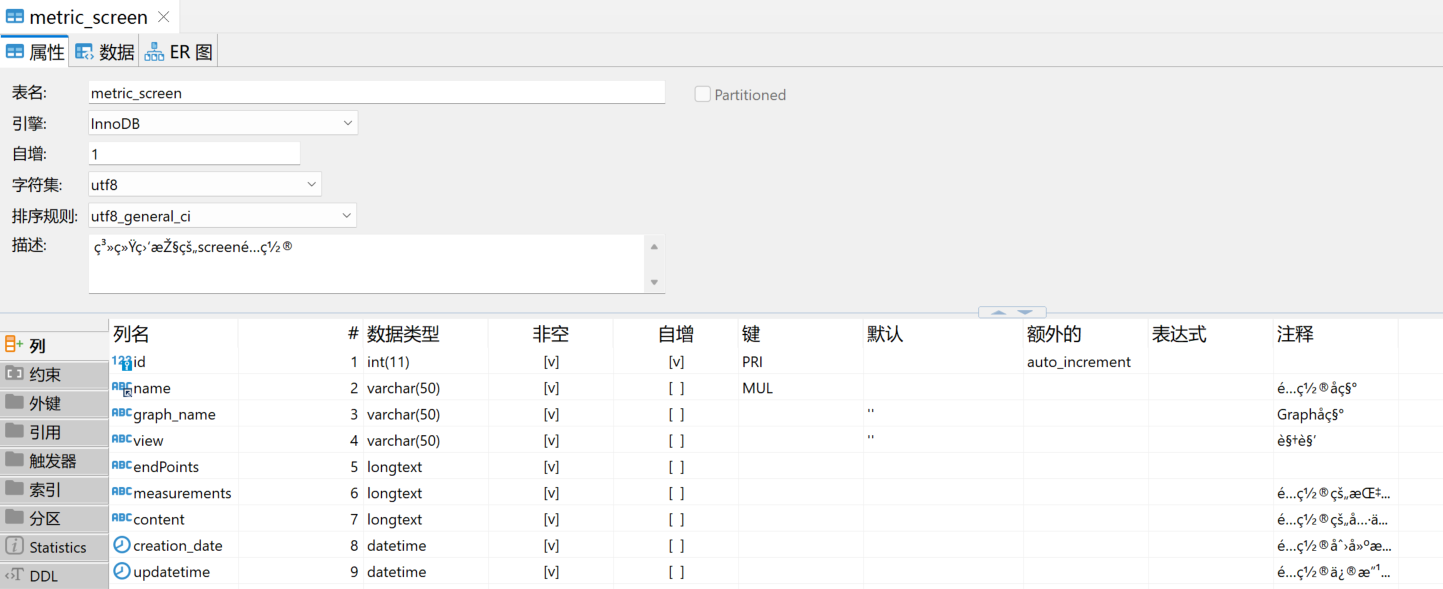Toggle the Partitioned checkbox
The height and width of the screenshot is (589, 1443).
[703, 94]
